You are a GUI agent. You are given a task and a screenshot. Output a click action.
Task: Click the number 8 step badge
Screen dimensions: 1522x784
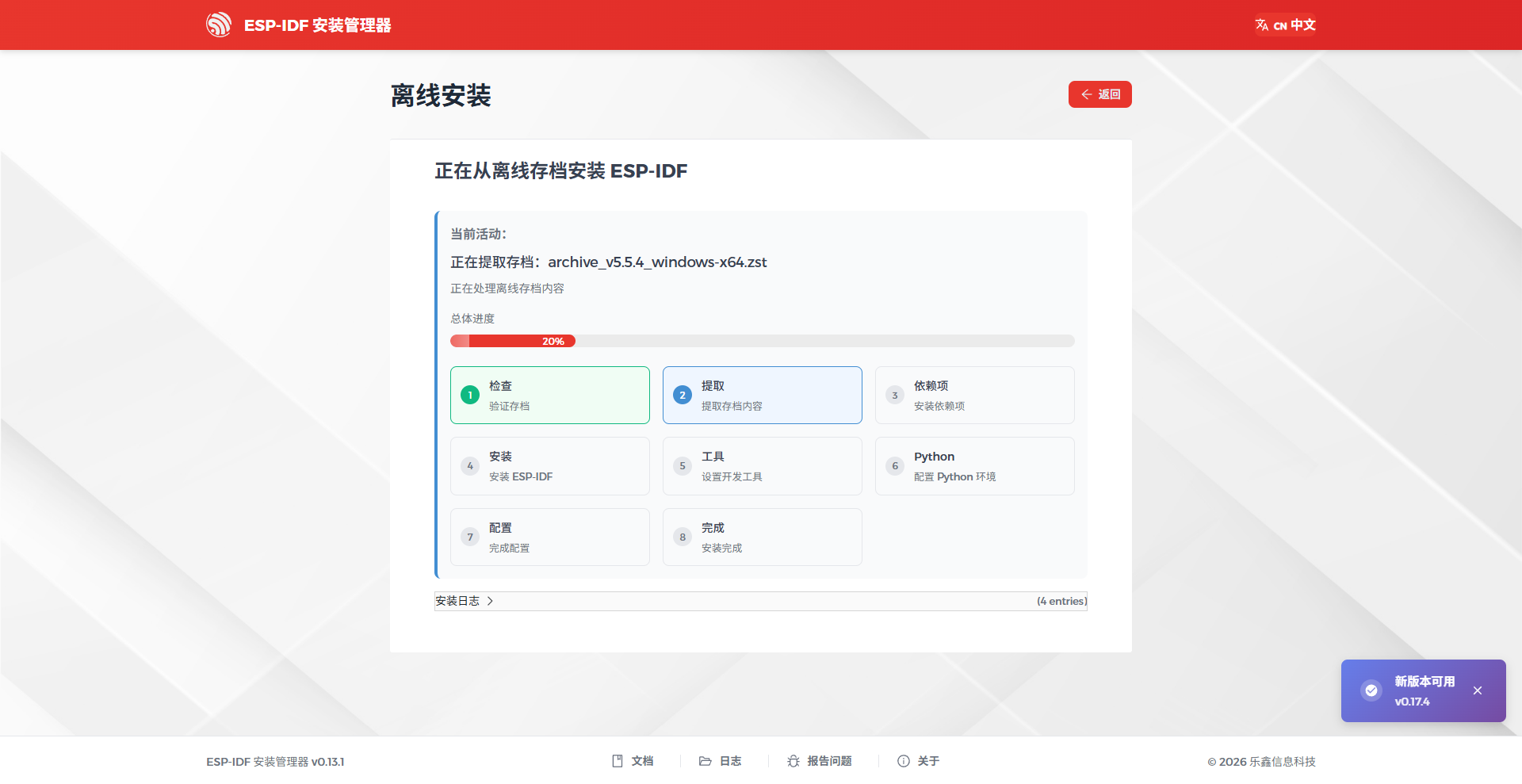(x=683, y=537)
